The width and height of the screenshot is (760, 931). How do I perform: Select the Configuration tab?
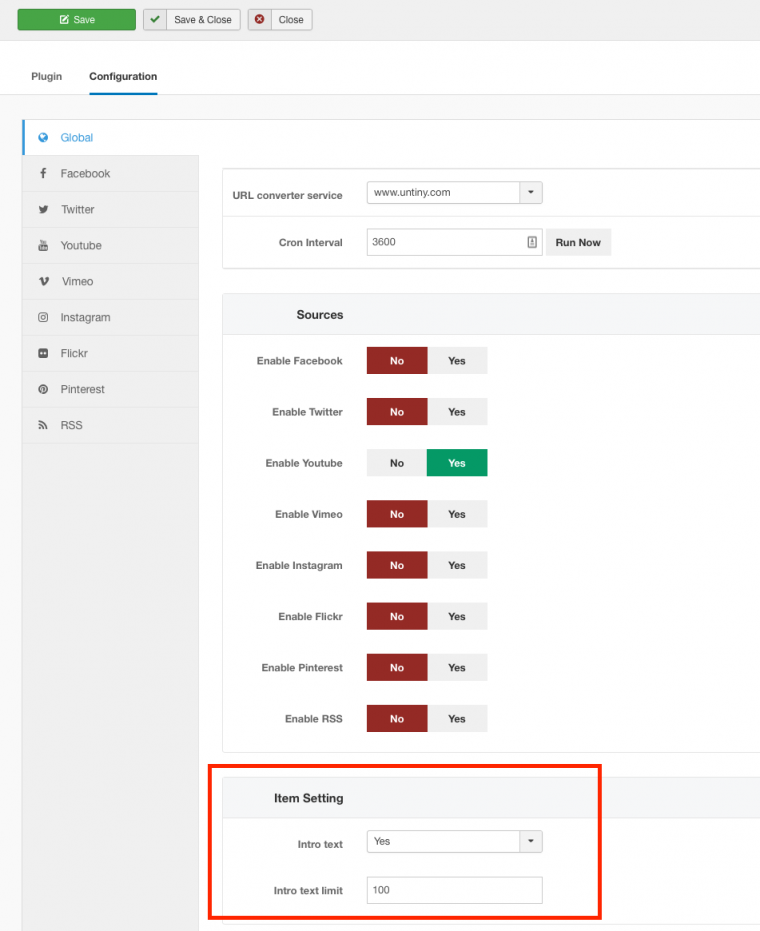[x=123, y=77]
